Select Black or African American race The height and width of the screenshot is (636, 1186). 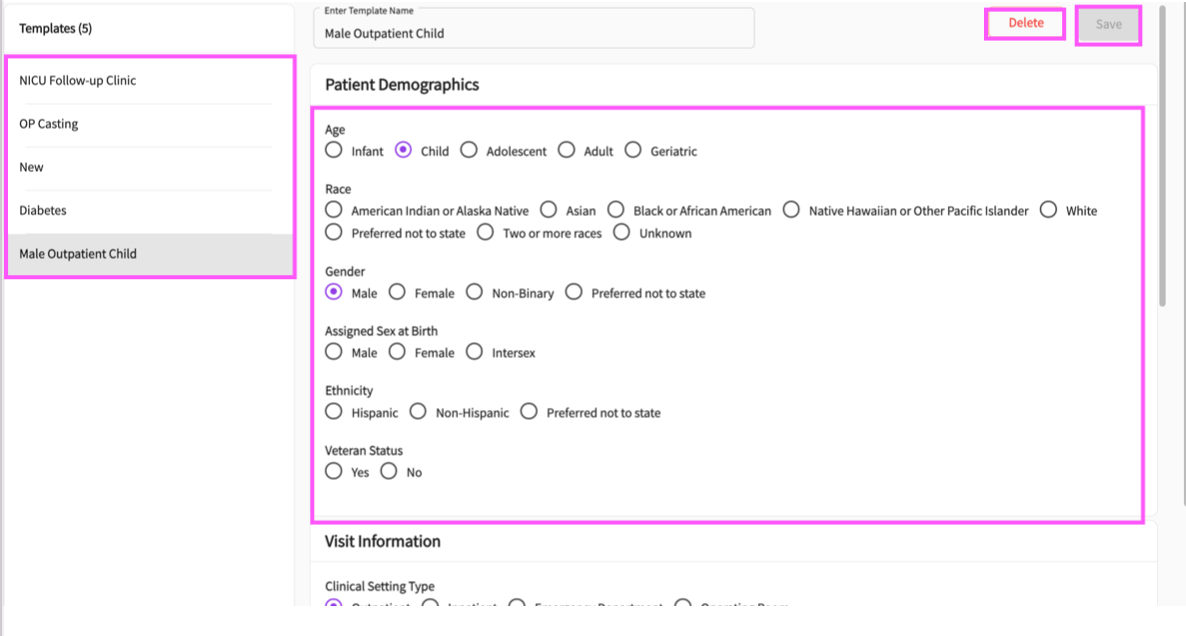pyautogui.click(x=615, y=210)
